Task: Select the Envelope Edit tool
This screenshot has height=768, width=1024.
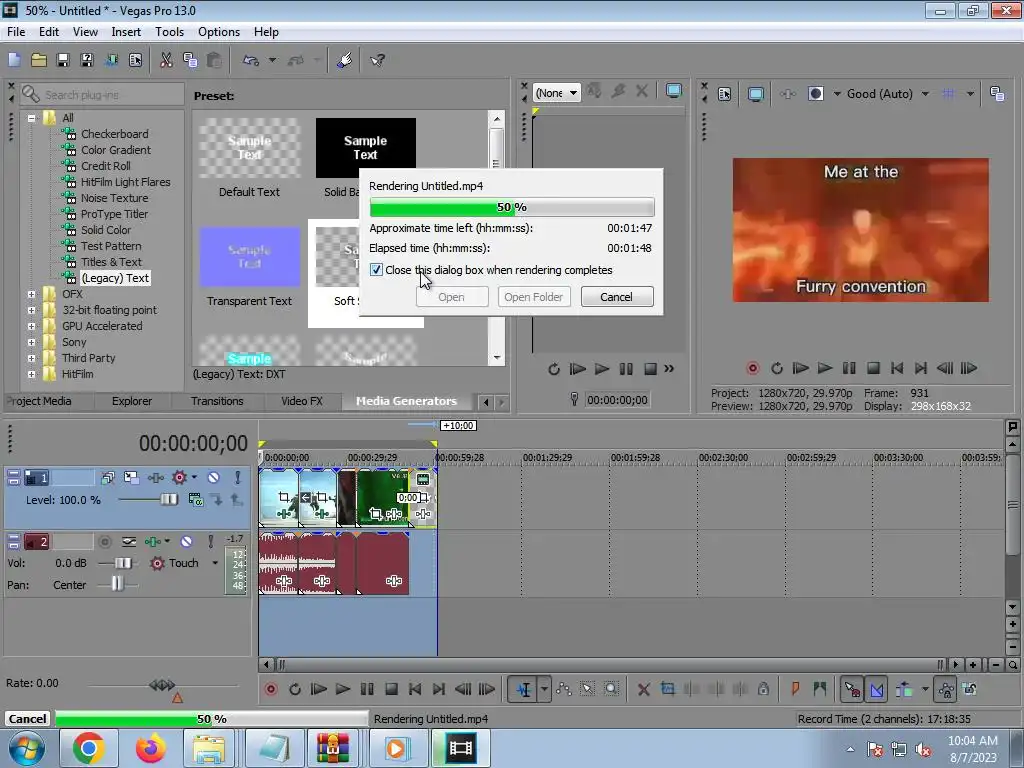Action: [x=564, y=689]
